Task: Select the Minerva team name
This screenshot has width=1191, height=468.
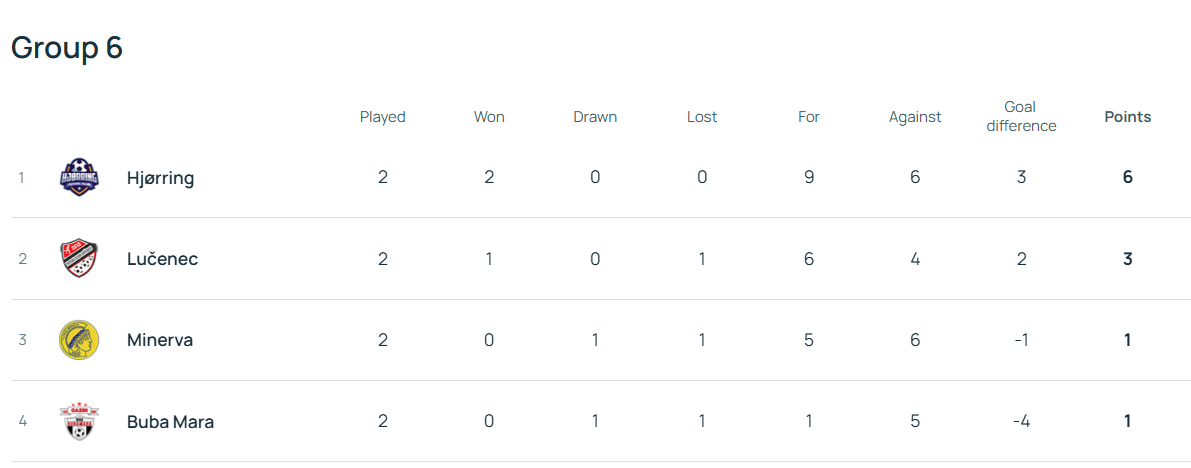Action: click(x=160, y=340)
